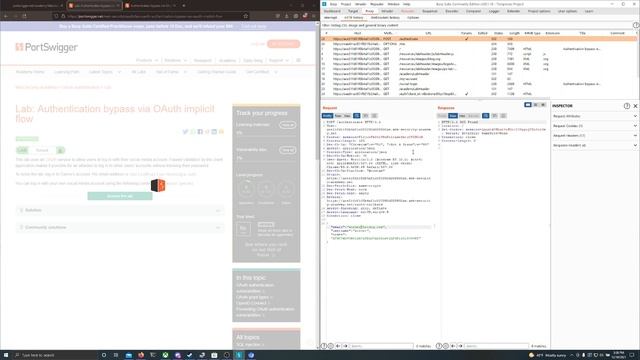Toggle Raw view in Response pane

(453, 116)
